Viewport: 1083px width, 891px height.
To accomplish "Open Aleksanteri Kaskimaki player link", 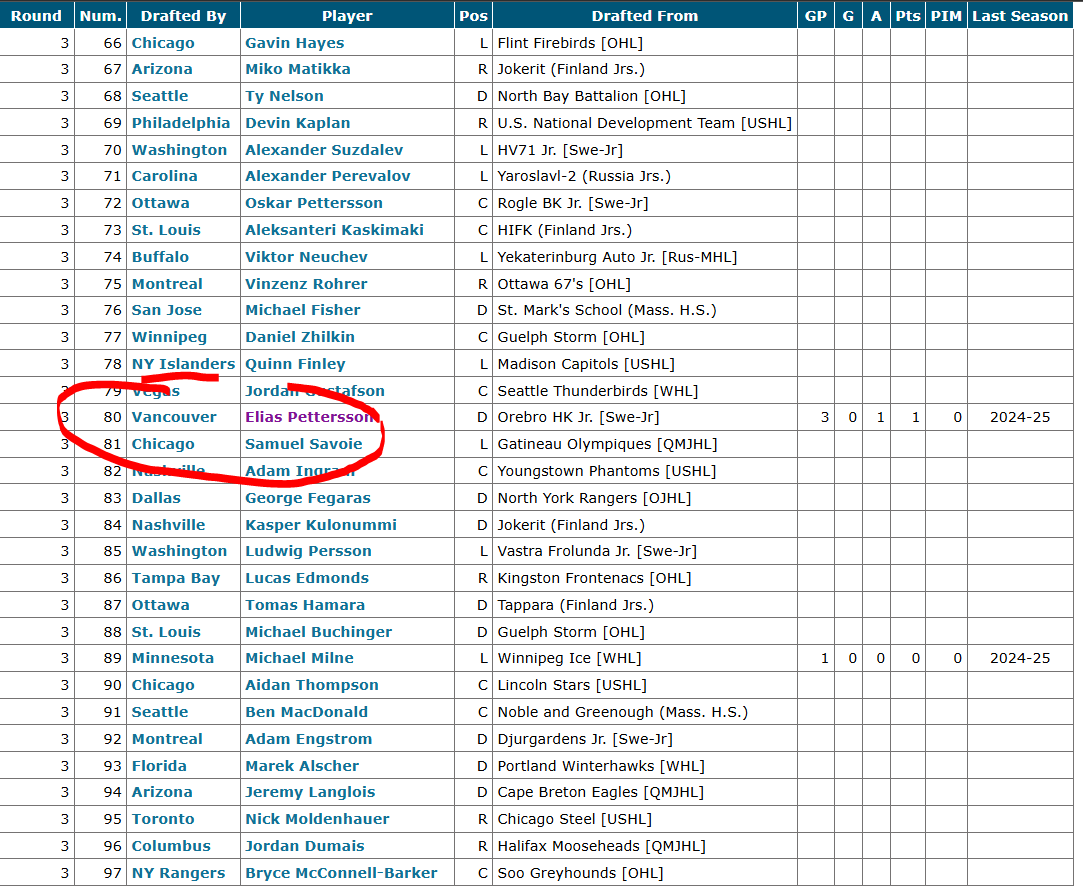I will tap(334, 230).
